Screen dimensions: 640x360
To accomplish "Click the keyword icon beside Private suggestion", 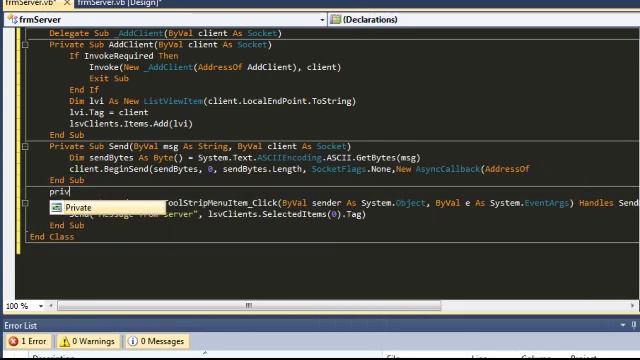I will [x=57, y=208].
